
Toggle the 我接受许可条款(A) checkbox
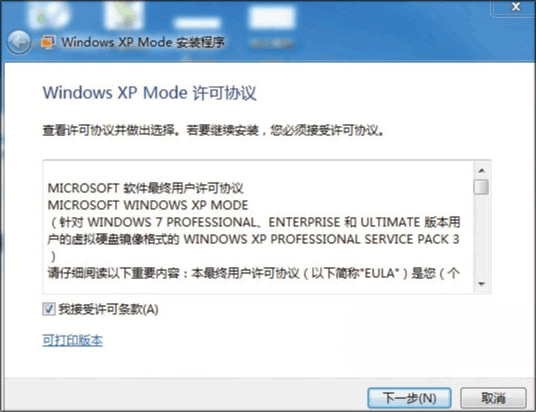pos(49,309)
